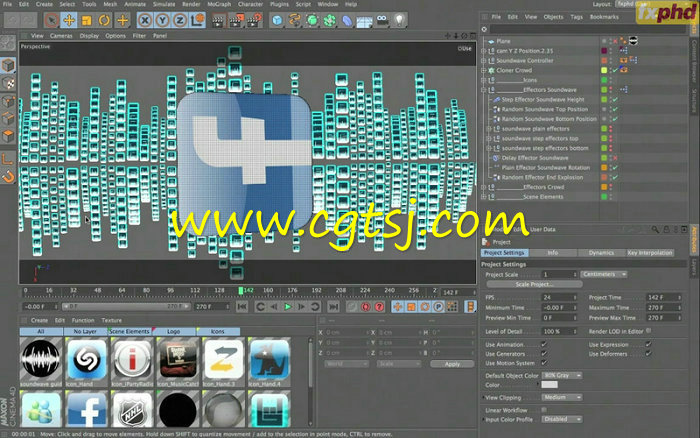Select the soundwave_guid material thumbnail
Screen dimensions: 700x438
[x=41, y=359]
